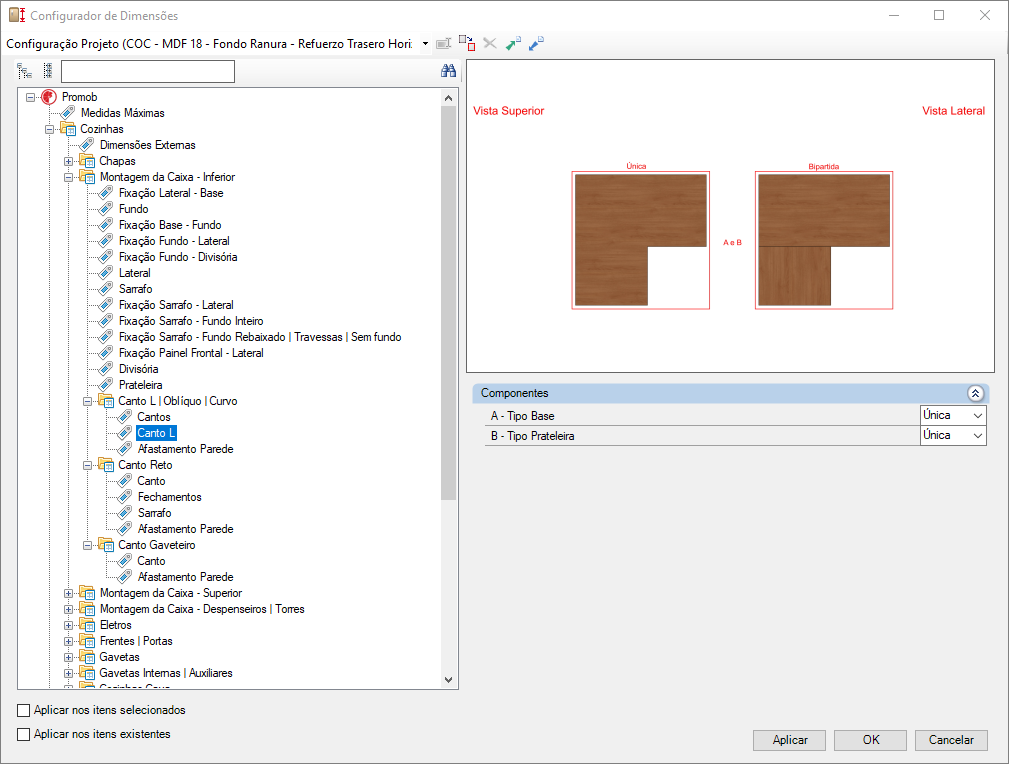
Task: Select the 'Cantos' tree item
Action: [154, 417]
